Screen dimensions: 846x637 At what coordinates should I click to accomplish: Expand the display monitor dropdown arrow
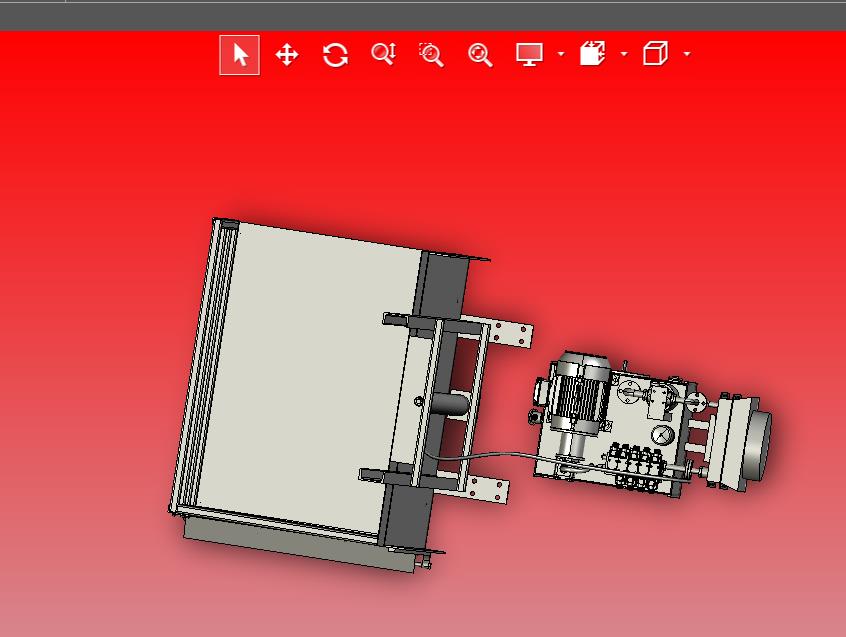pyautogui.click(x=561, y=54)
